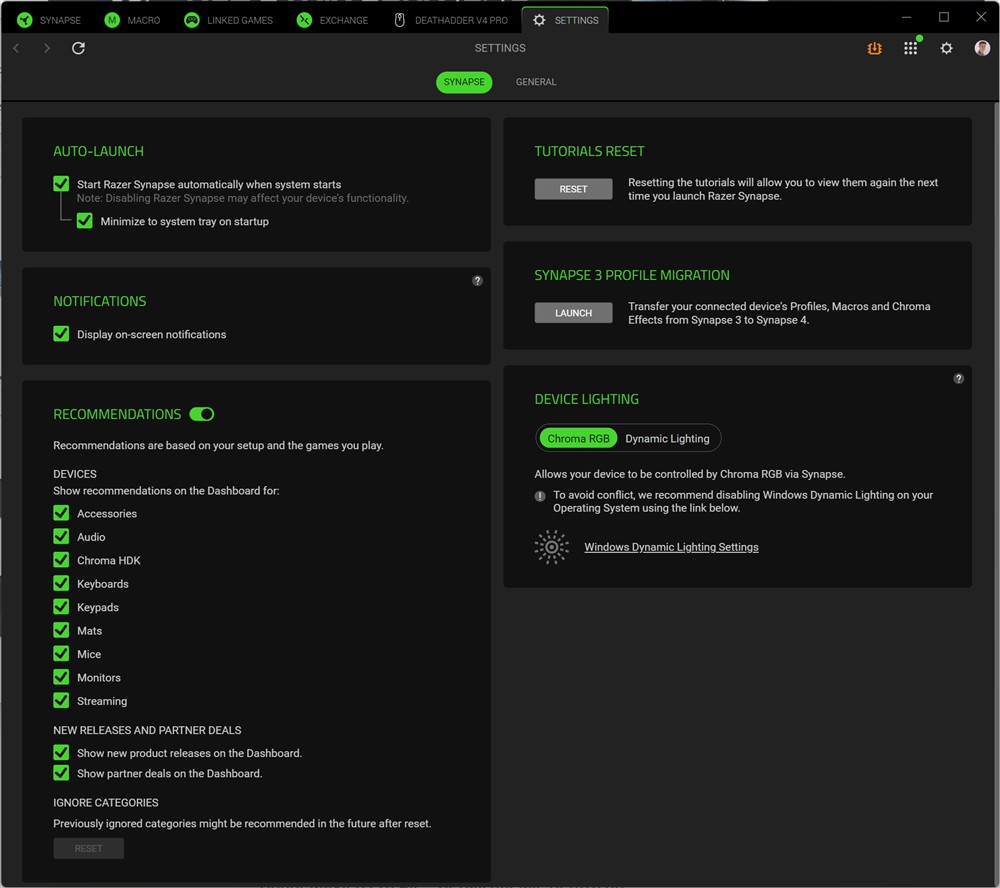Select the Dynamic Lighting option
This screenshot has width=1000, height=888.
pyautogui.click(x=667, y=438)
